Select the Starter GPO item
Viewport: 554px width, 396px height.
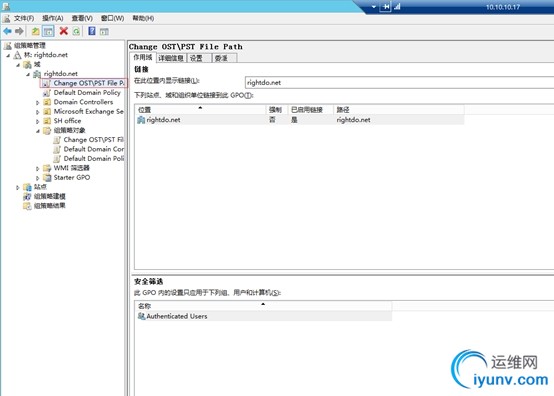coord(72,177)
